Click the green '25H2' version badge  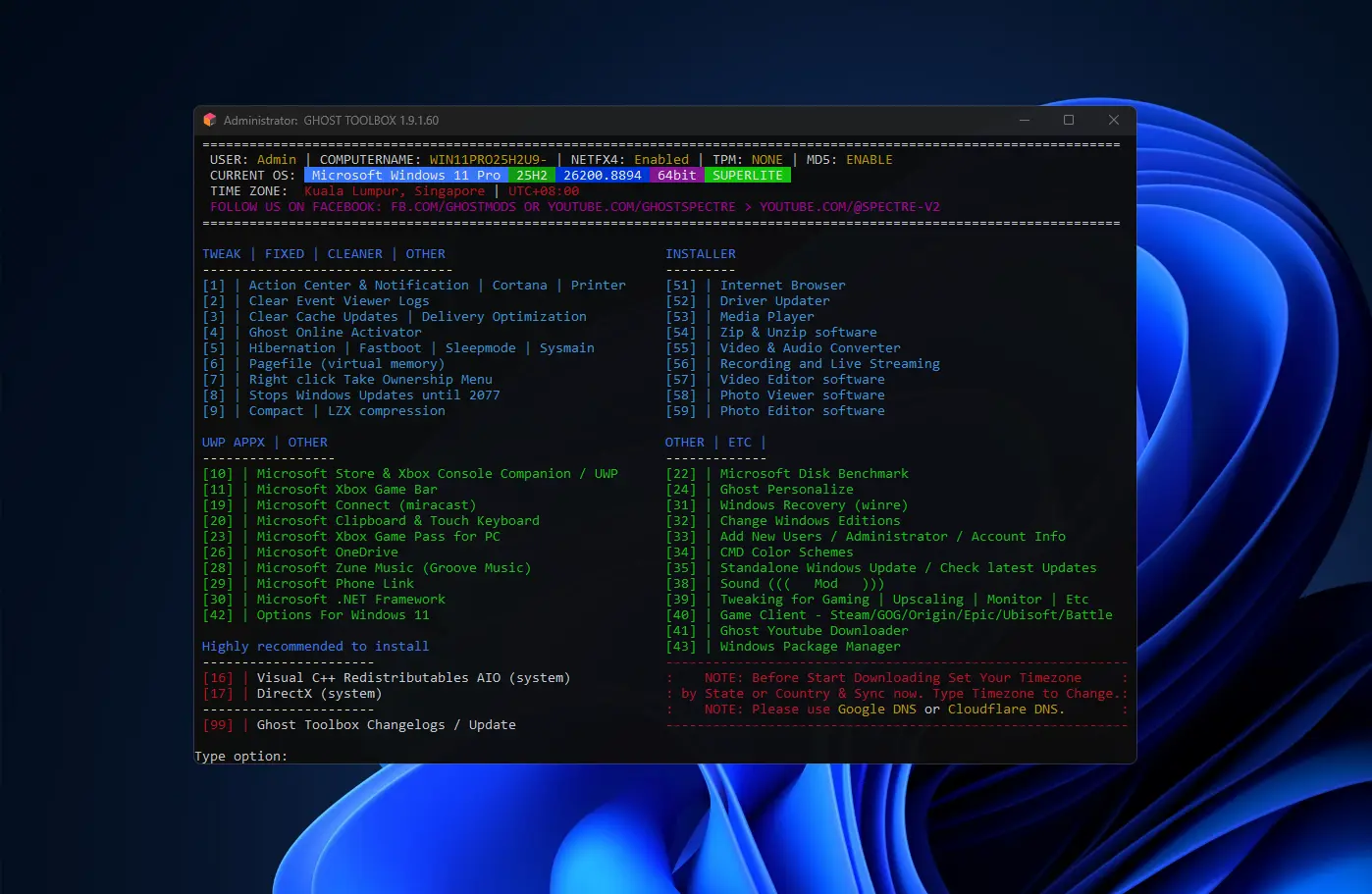pos(532,176)
